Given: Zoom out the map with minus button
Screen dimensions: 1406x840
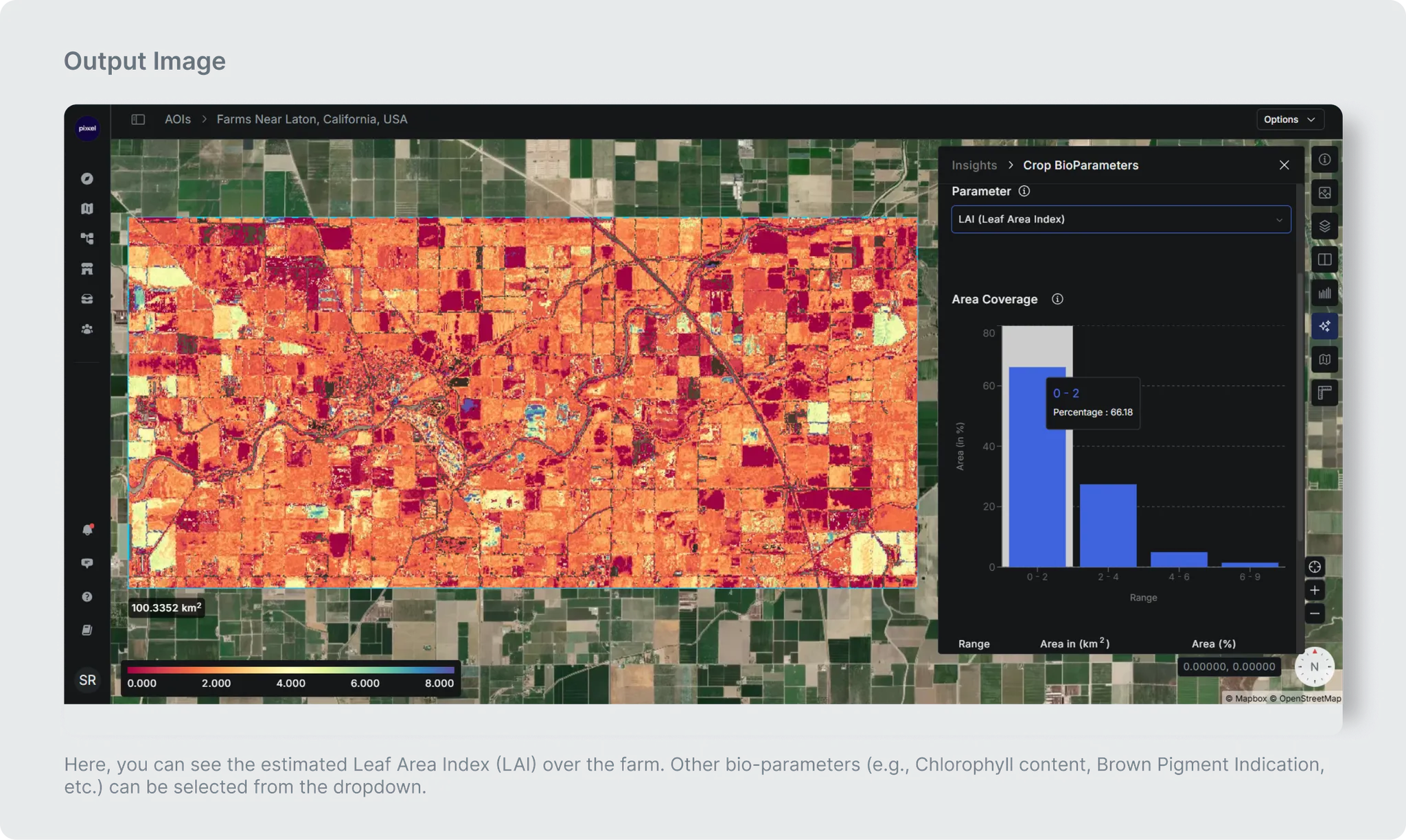Looking at the screenshot, I should pyautogui.click(x=1315, y=614).
